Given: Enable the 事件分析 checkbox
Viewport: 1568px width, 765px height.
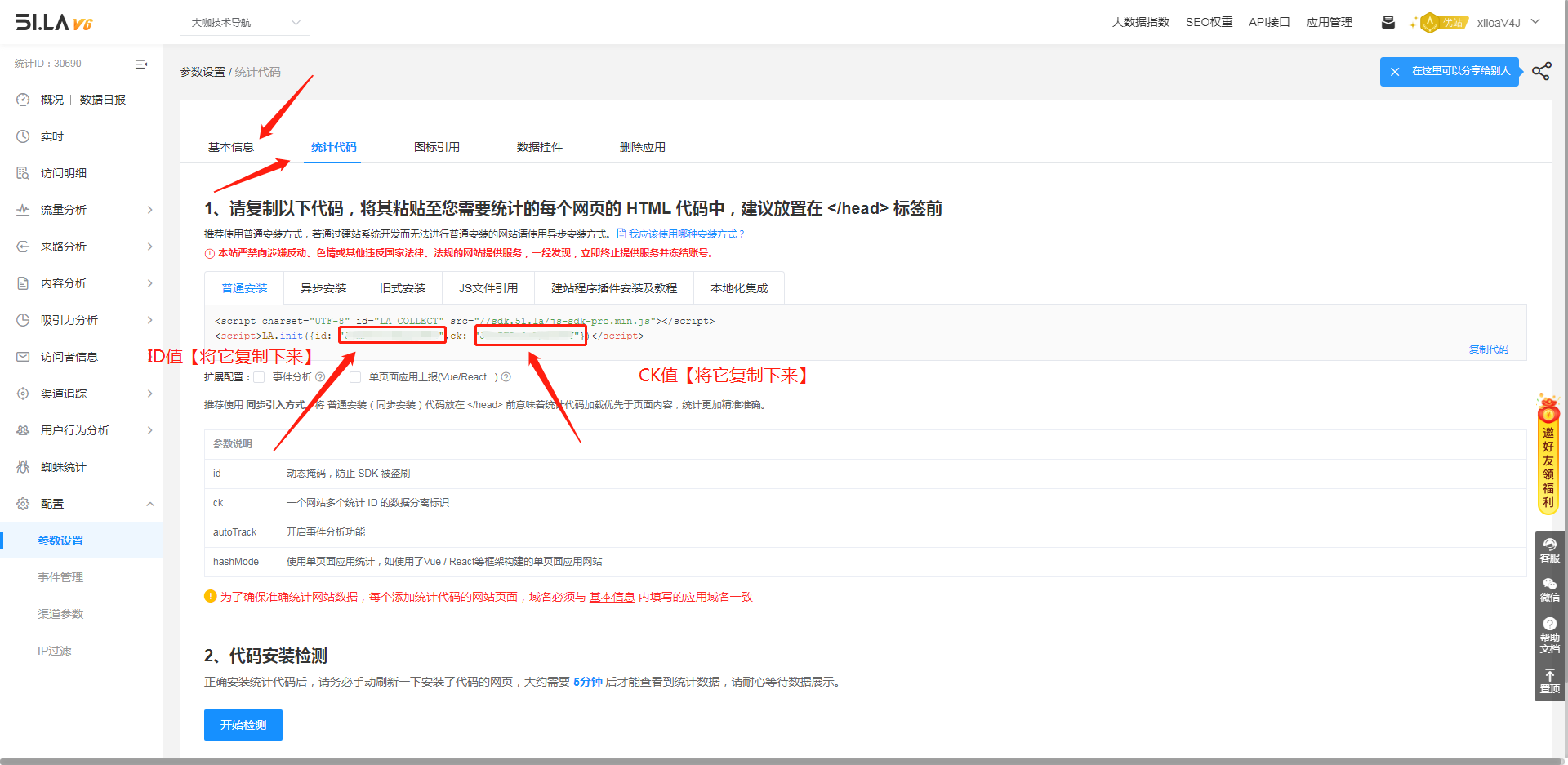Looking at the screenshot, I should (x=259, y=377).
